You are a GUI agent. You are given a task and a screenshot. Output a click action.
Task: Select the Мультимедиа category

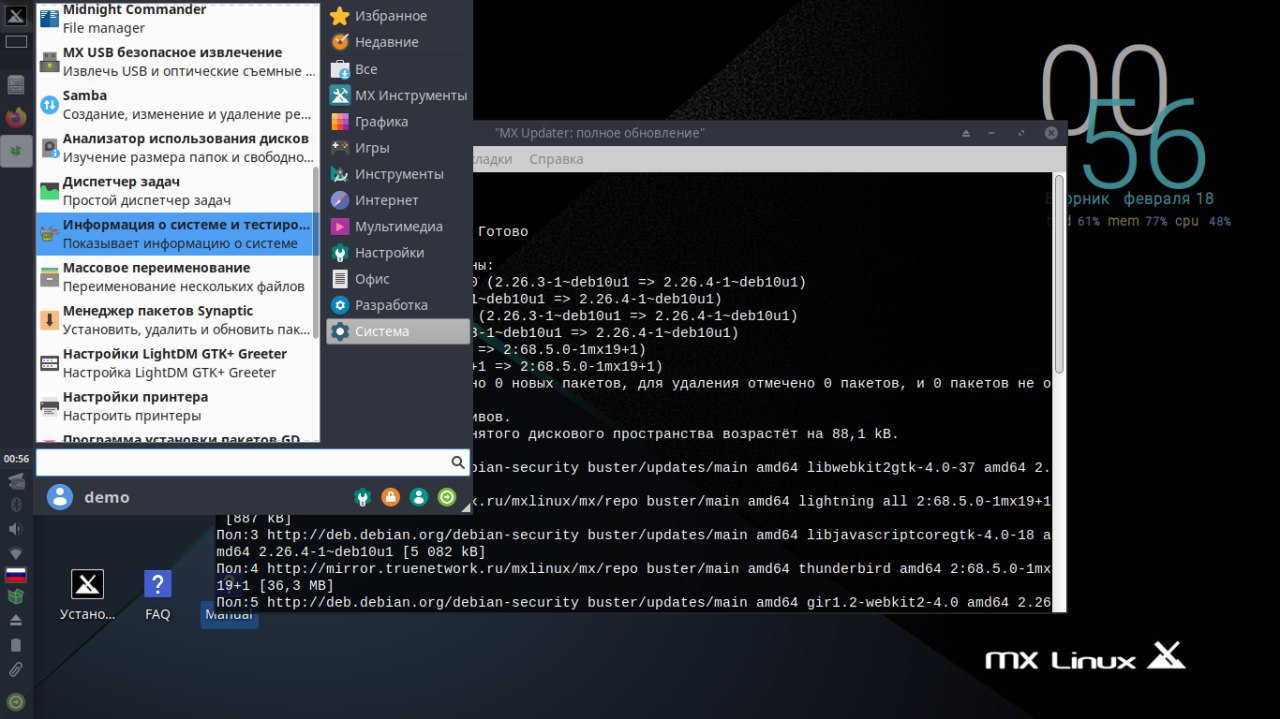pyautogui.click(x=398, y=226)
